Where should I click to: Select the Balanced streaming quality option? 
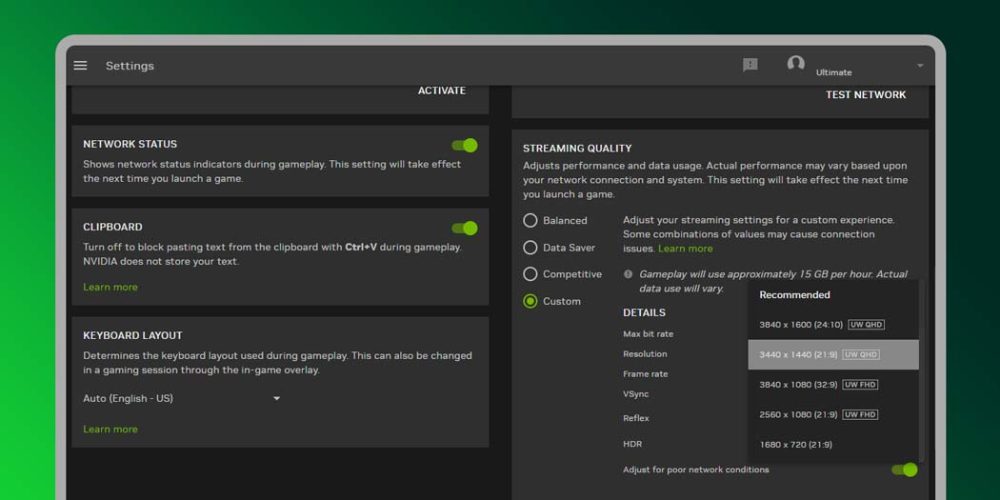coord(531,221)
